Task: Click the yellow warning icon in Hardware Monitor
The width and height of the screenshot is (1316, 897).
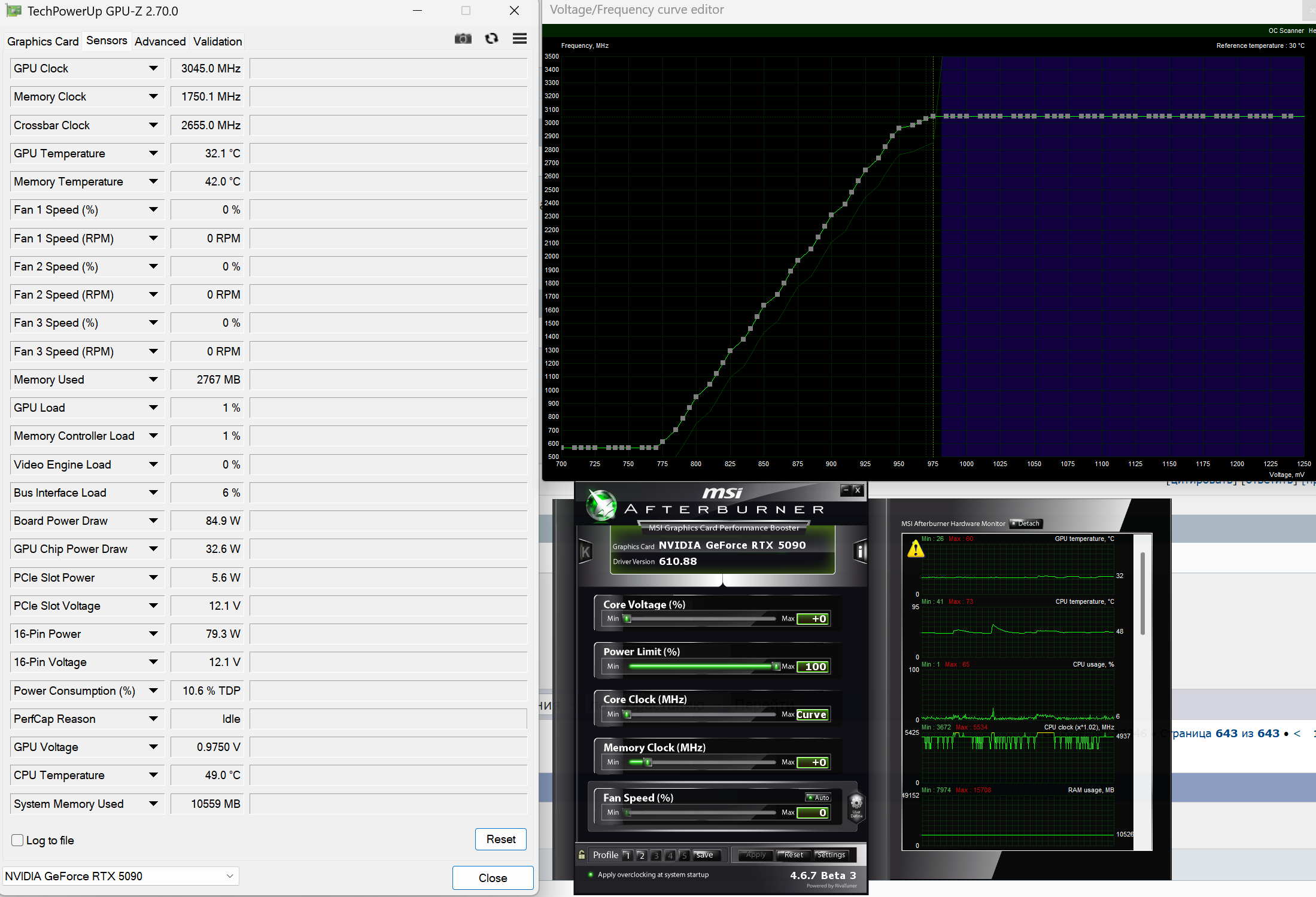Action: click(916, 549)
